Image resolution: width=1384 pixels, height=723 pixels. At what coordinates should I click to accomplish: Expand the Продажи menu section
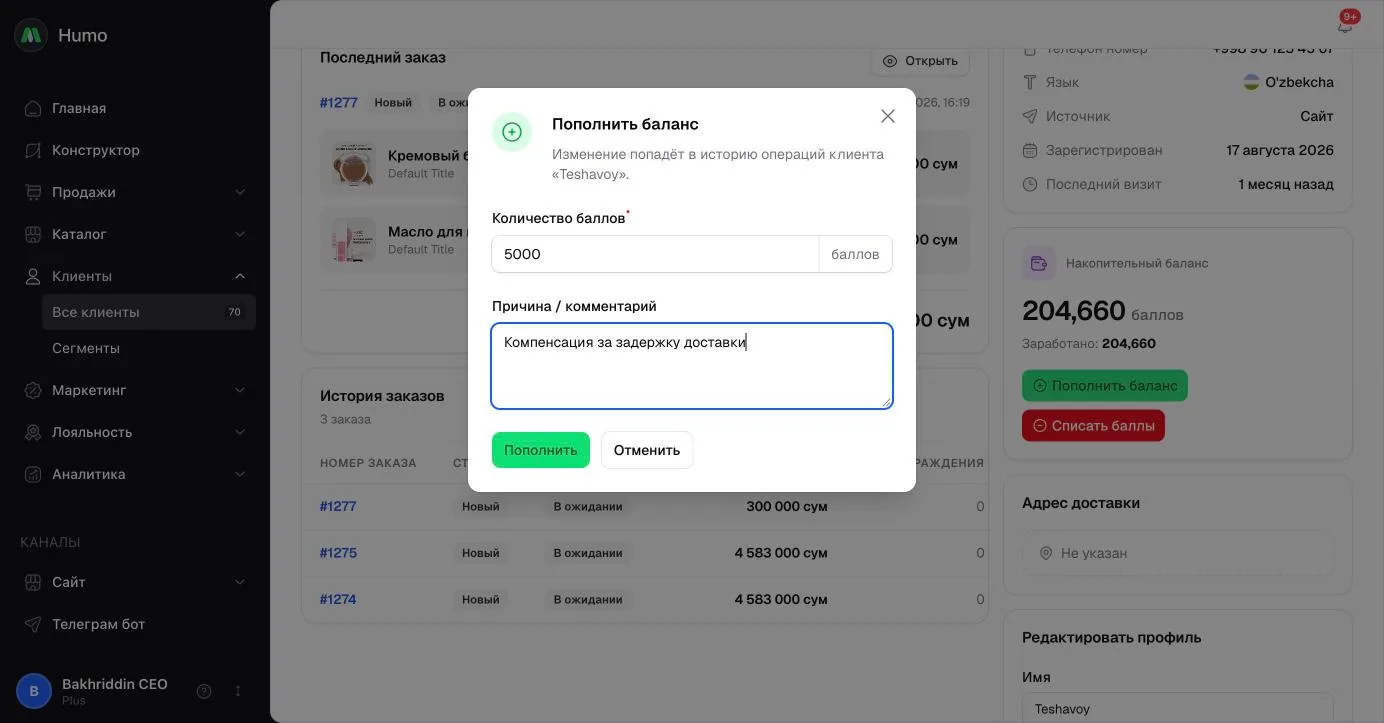240,192
